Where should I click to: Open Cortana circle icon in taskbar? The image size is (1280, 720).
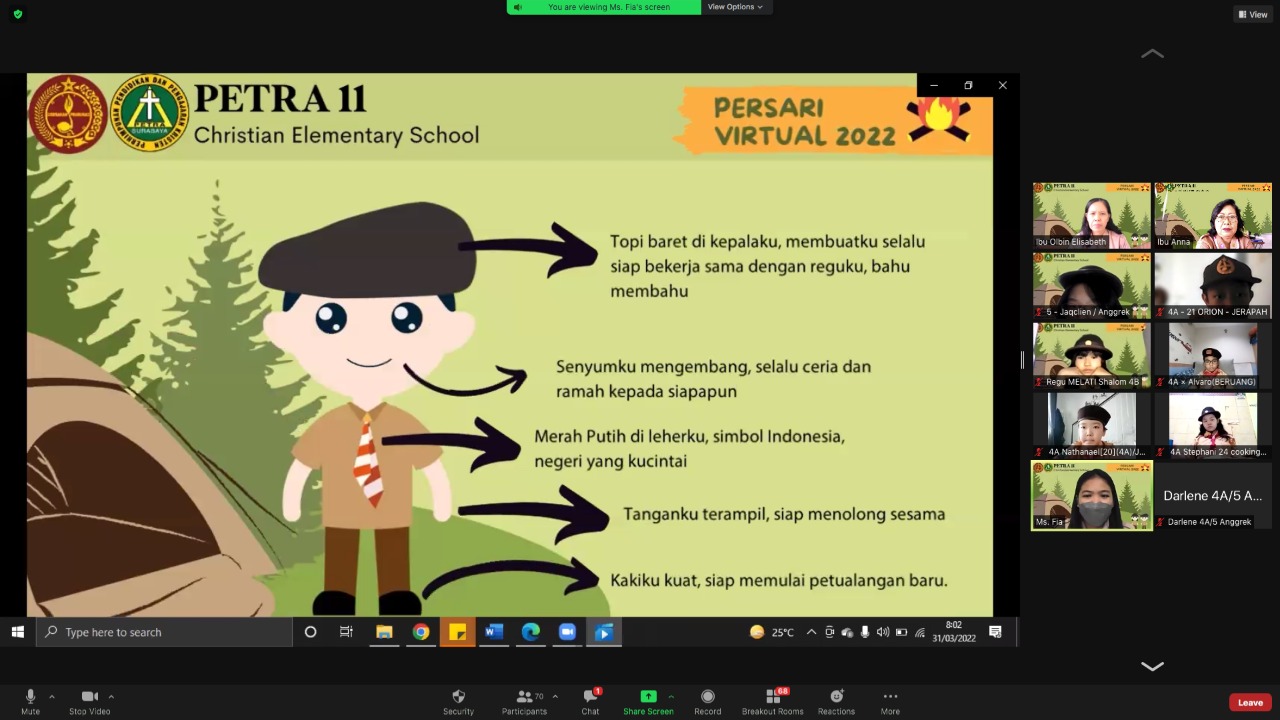310,632
